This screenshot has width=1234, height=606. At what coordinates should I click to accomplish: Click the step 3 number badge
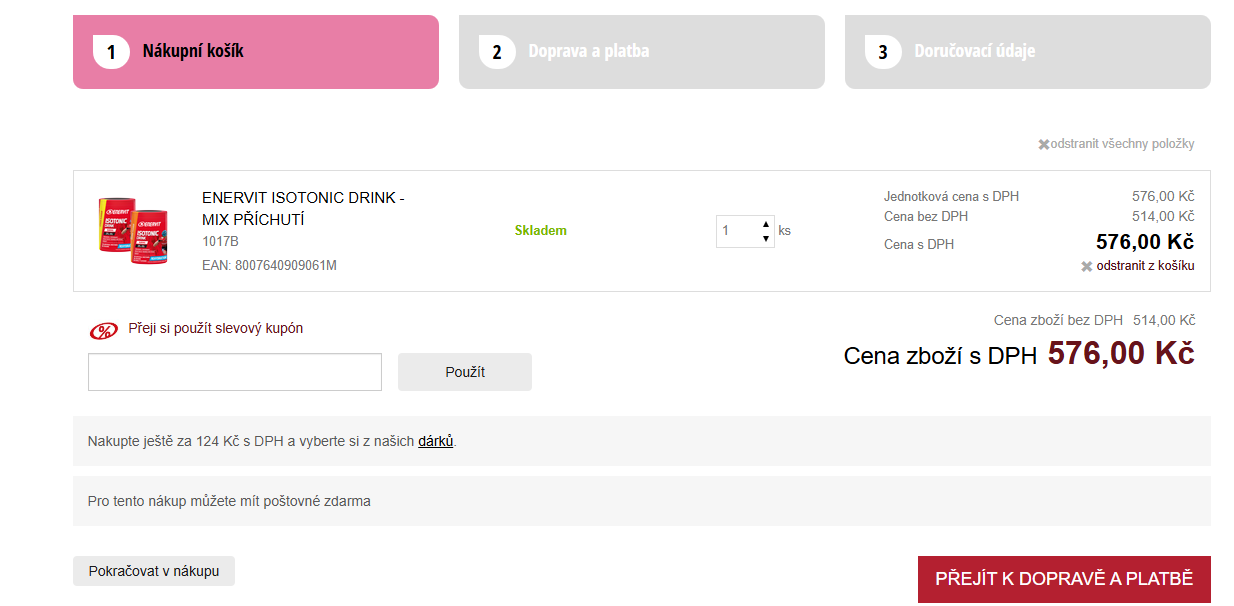pos(883,52)
